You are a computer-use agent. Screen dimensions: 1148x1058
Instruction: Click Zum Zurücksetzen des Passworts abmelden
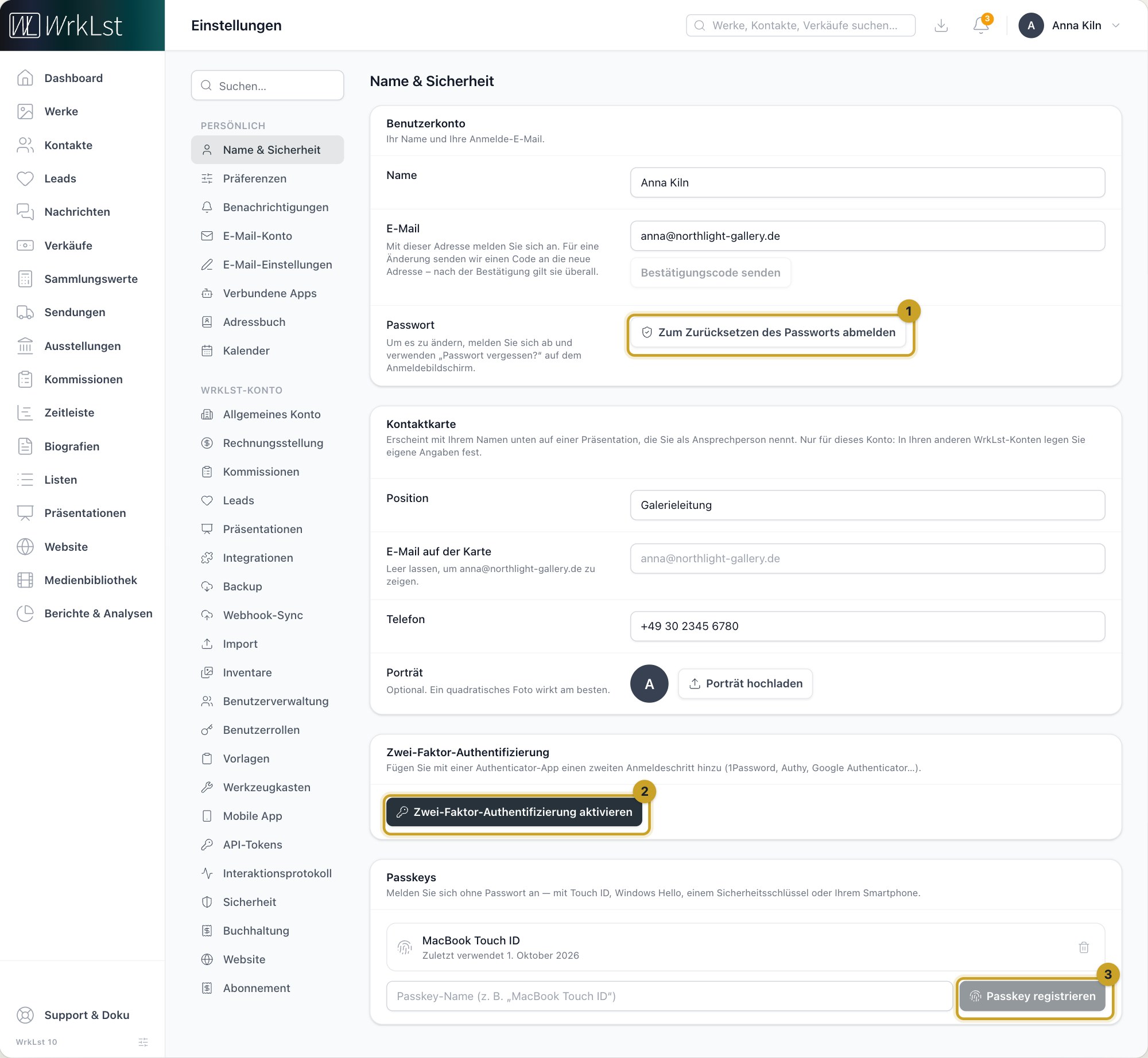click(x=768, y=332)
